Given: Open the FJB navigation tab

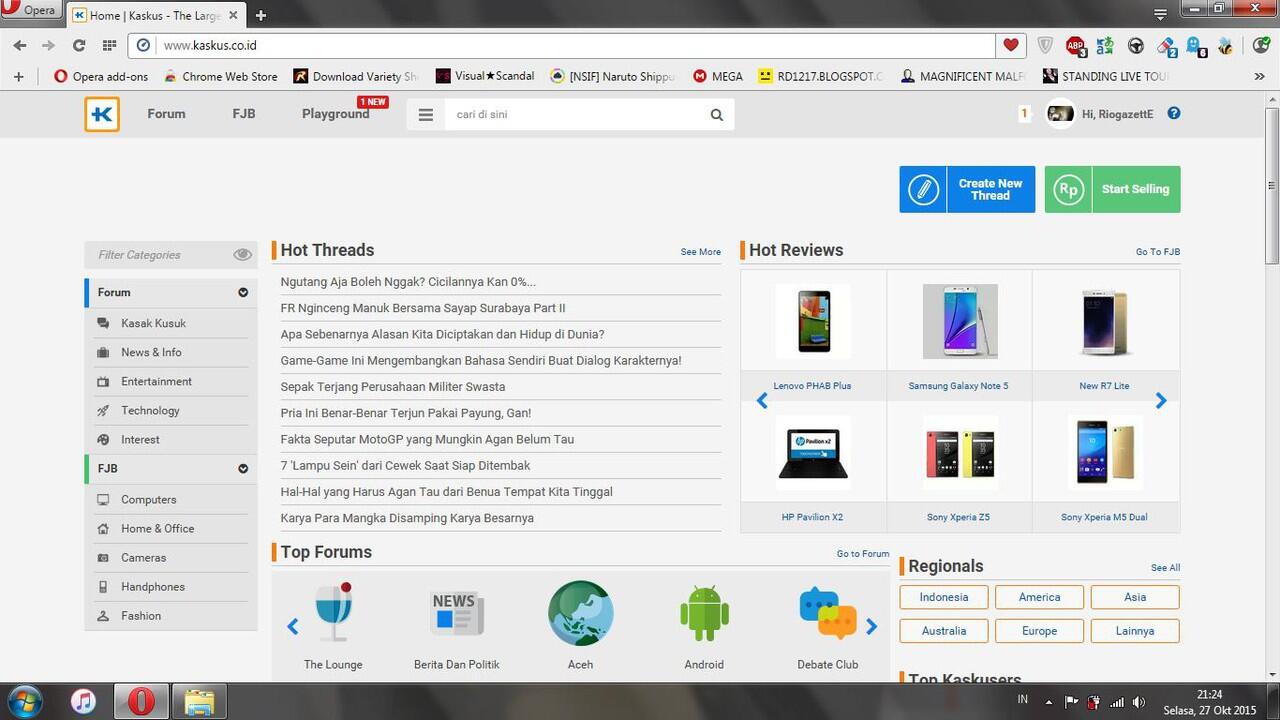Looking at the screenshot, I should click(244, 114).
